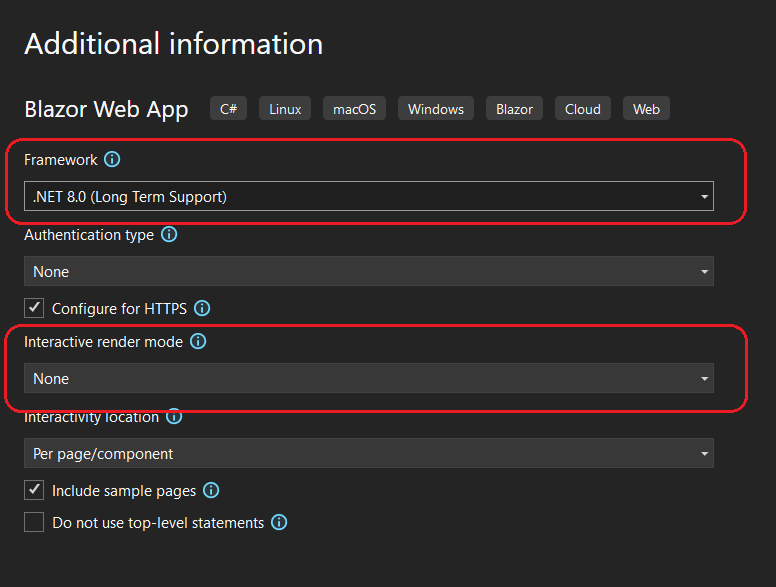
Task: Click the Authentication type info icon
Action: point(169,235)
